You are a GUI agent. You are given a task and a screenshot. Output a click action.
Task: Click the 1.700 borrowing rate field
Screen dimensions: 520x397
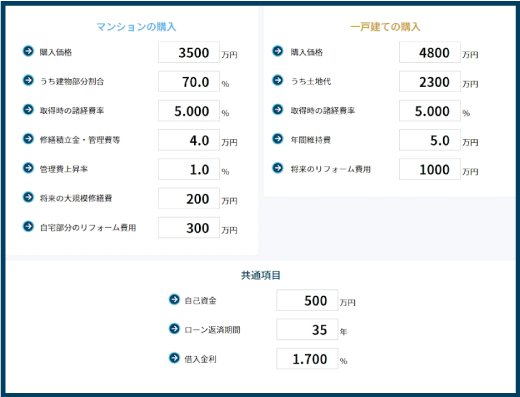click(x=307, y=359)
